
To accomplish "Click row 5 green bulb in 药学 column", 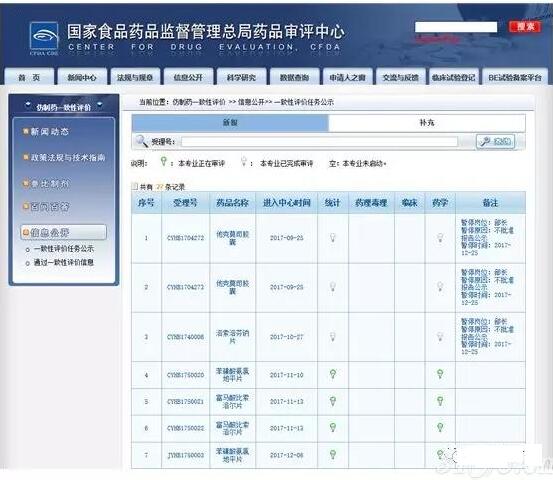I will tap(440, 401).
